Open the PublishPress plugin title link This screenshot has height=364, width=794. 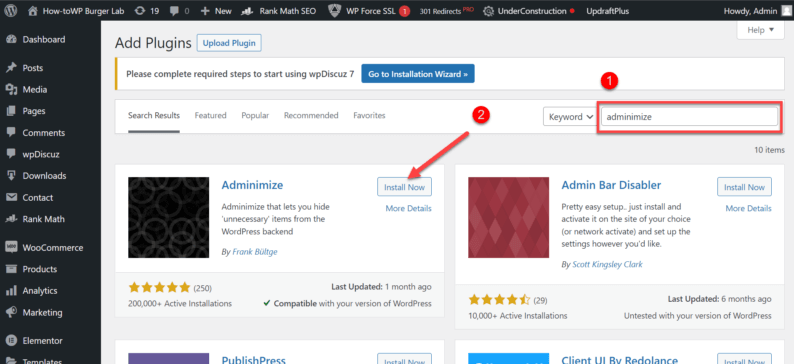(x=254, y=360)
